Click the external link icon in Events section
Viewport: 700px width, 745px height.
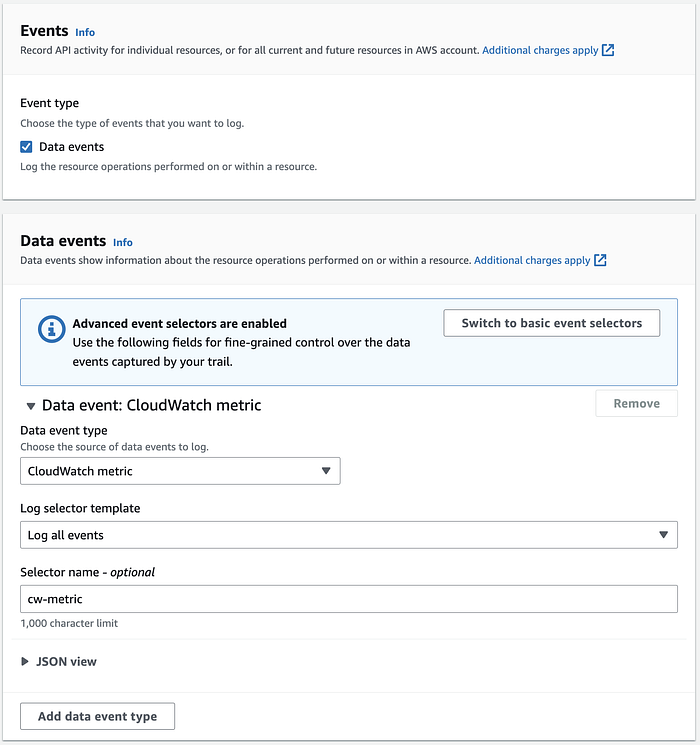608,49
